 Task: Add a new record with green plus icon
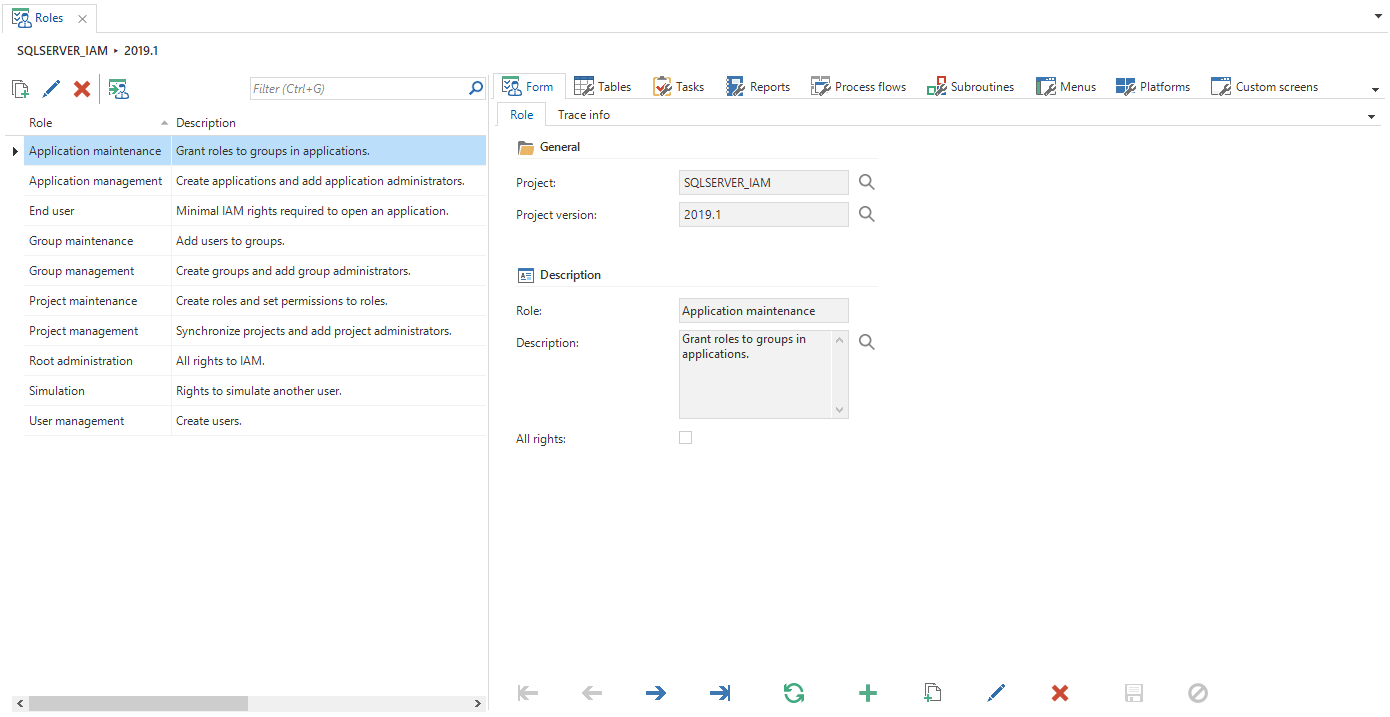(x=868, y=693)
